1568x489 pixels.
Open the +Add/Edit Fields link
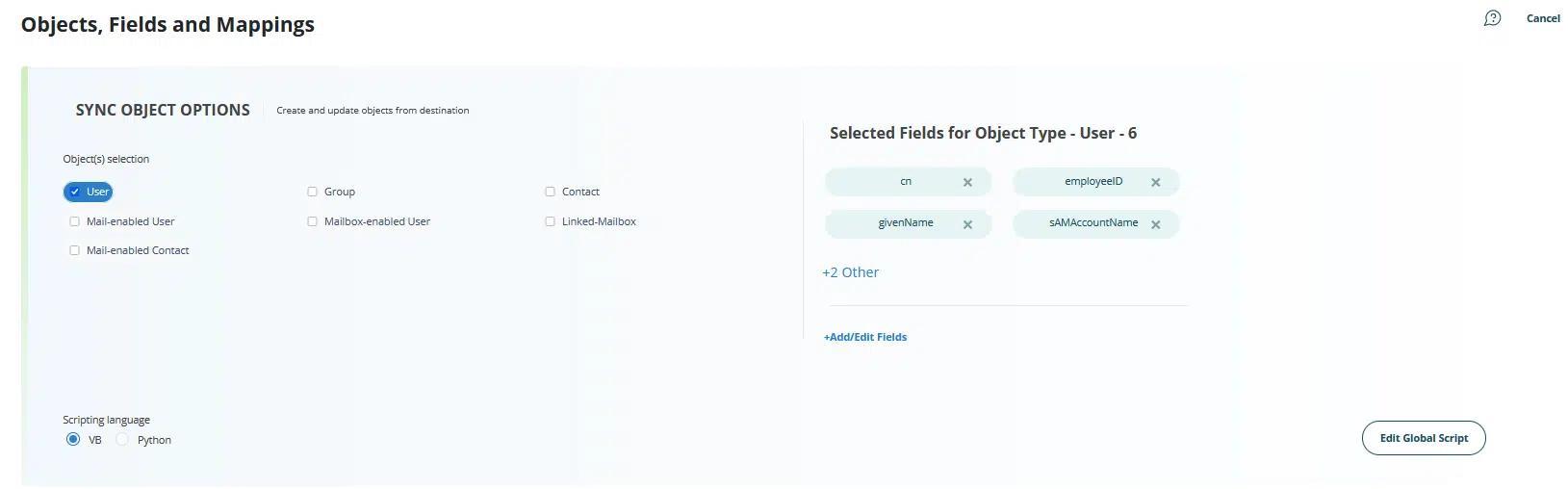pos(864,337)
